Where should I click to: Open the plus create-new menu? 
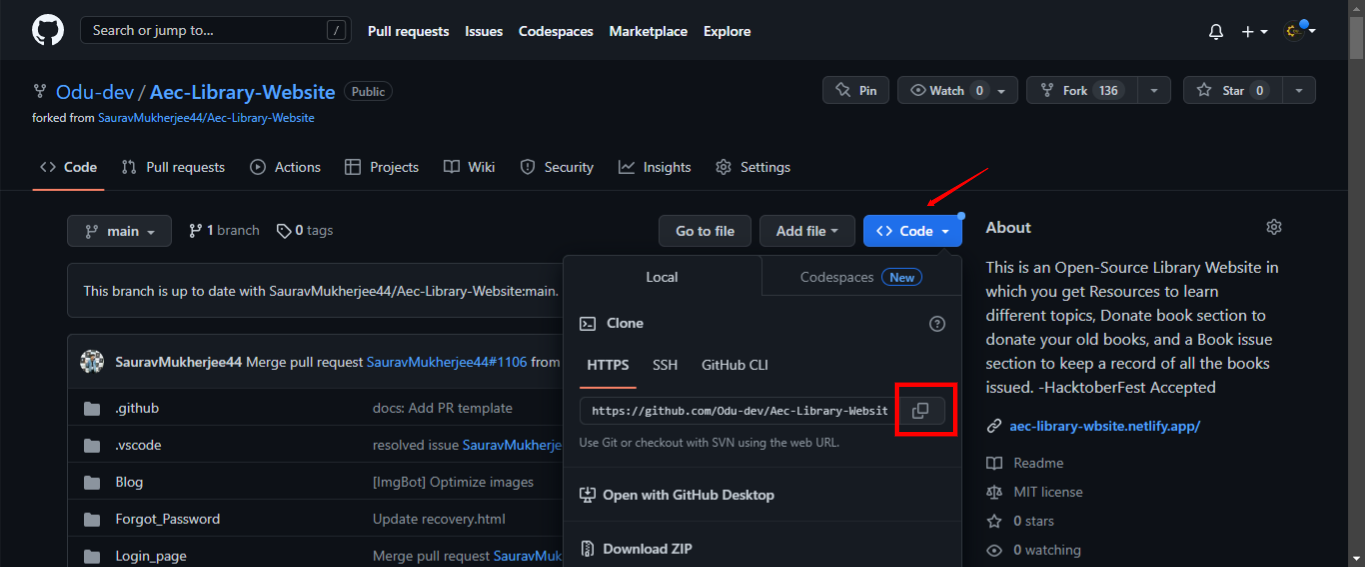(1254, 31)
